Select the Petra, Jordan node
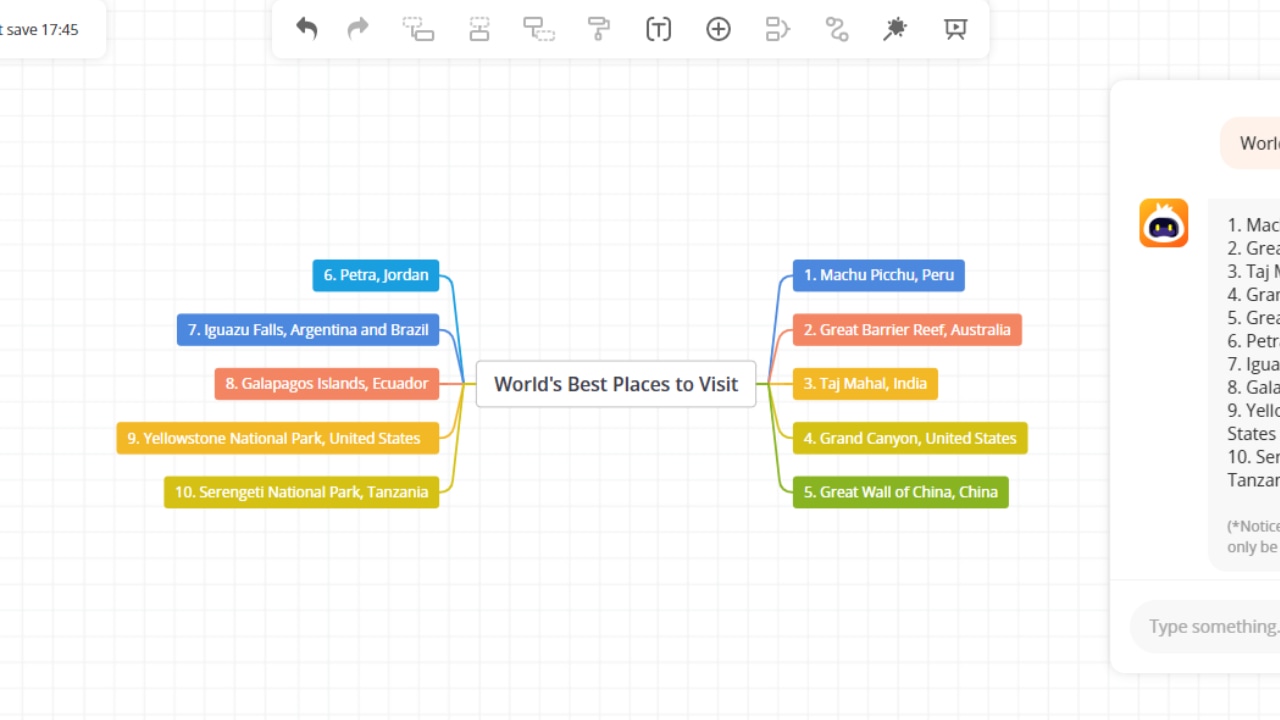Viewport: 1280px width, 720px height. point(376,275)
